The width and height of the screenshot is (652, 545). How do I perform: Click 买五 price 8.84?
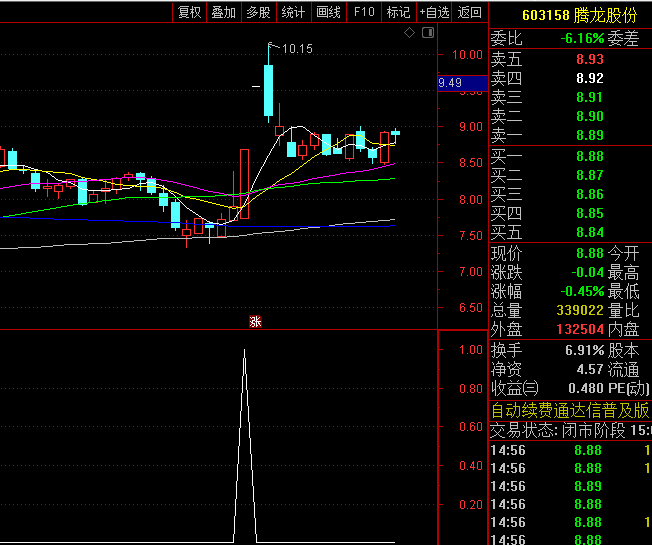click(590, 232)
